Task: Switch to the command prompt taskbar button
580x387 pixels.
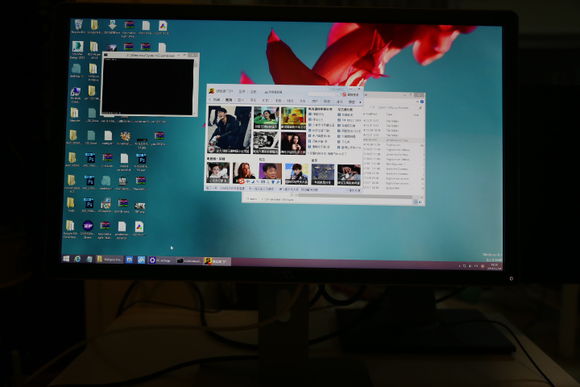Action: coord(189,261)
